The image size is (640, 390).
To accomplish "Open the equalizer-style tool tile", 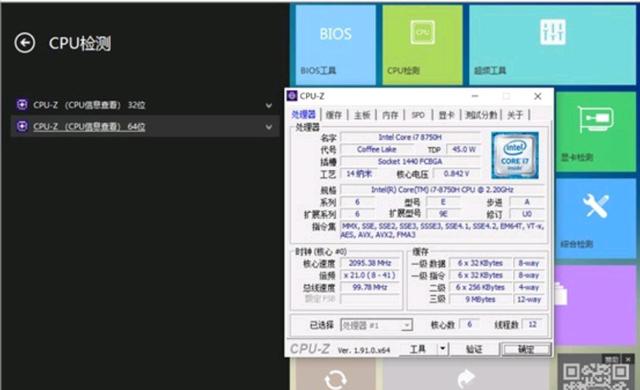I will 552,45.
